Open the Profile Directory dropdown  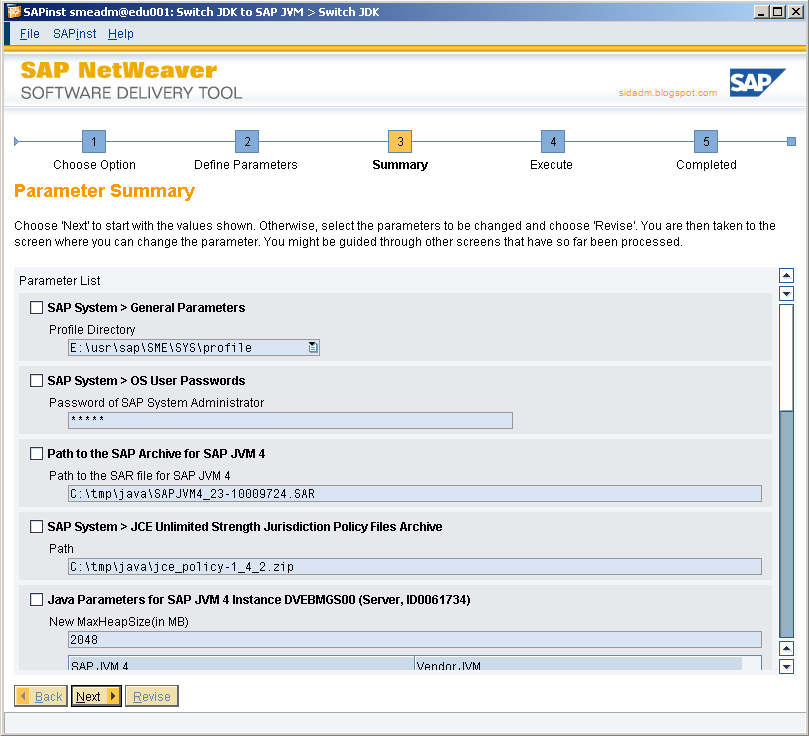pyautogui.click(x=311, y=347)
